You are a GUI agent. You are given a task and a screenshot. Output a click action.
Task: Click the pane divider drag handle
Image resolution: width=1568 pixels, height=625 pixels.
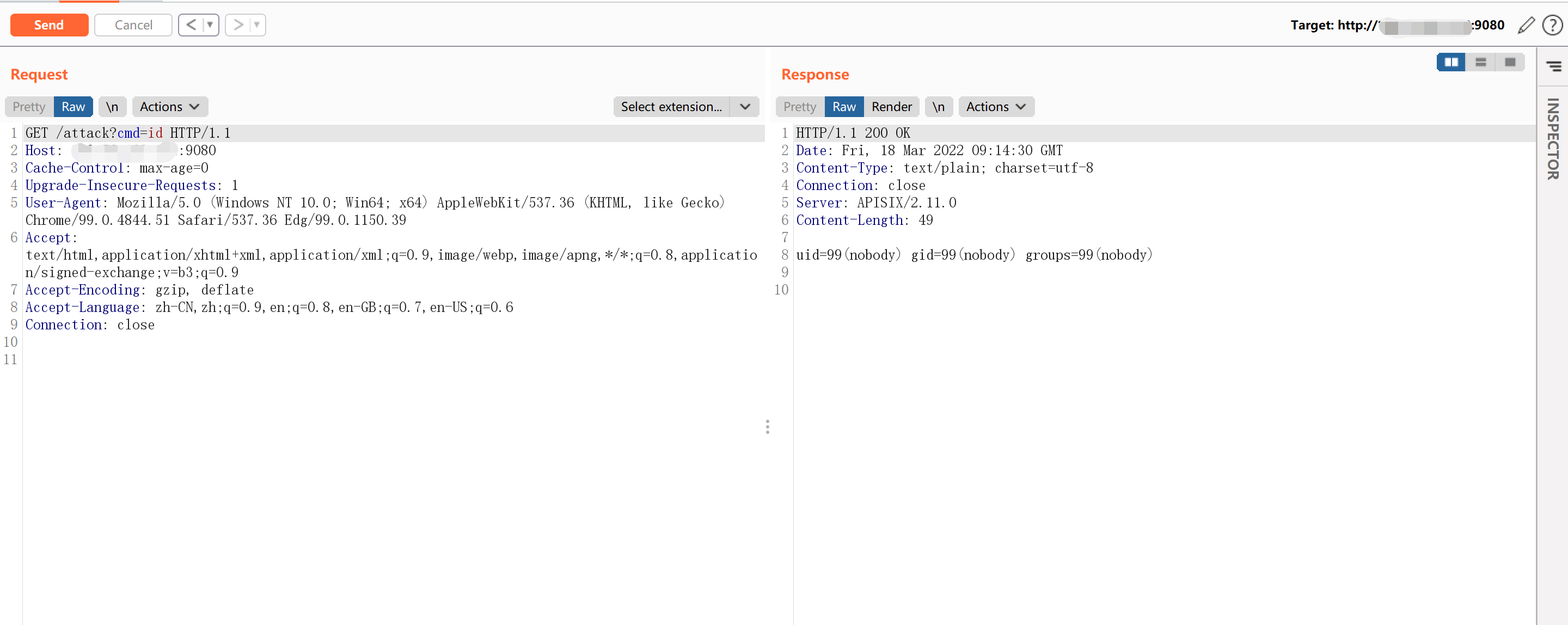point(768,427)
